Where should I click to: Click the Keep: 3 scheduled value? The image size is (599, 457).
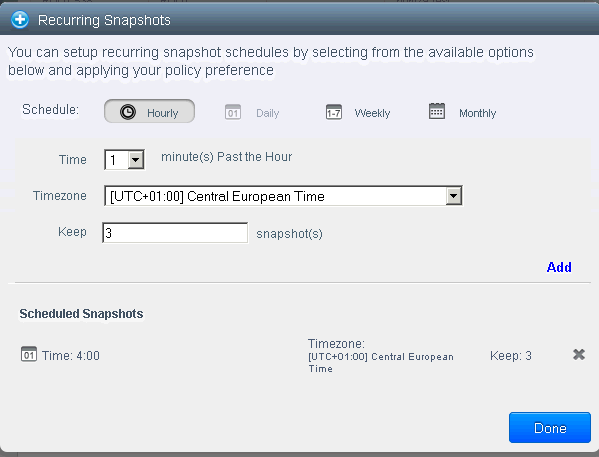tap(511, 356)
